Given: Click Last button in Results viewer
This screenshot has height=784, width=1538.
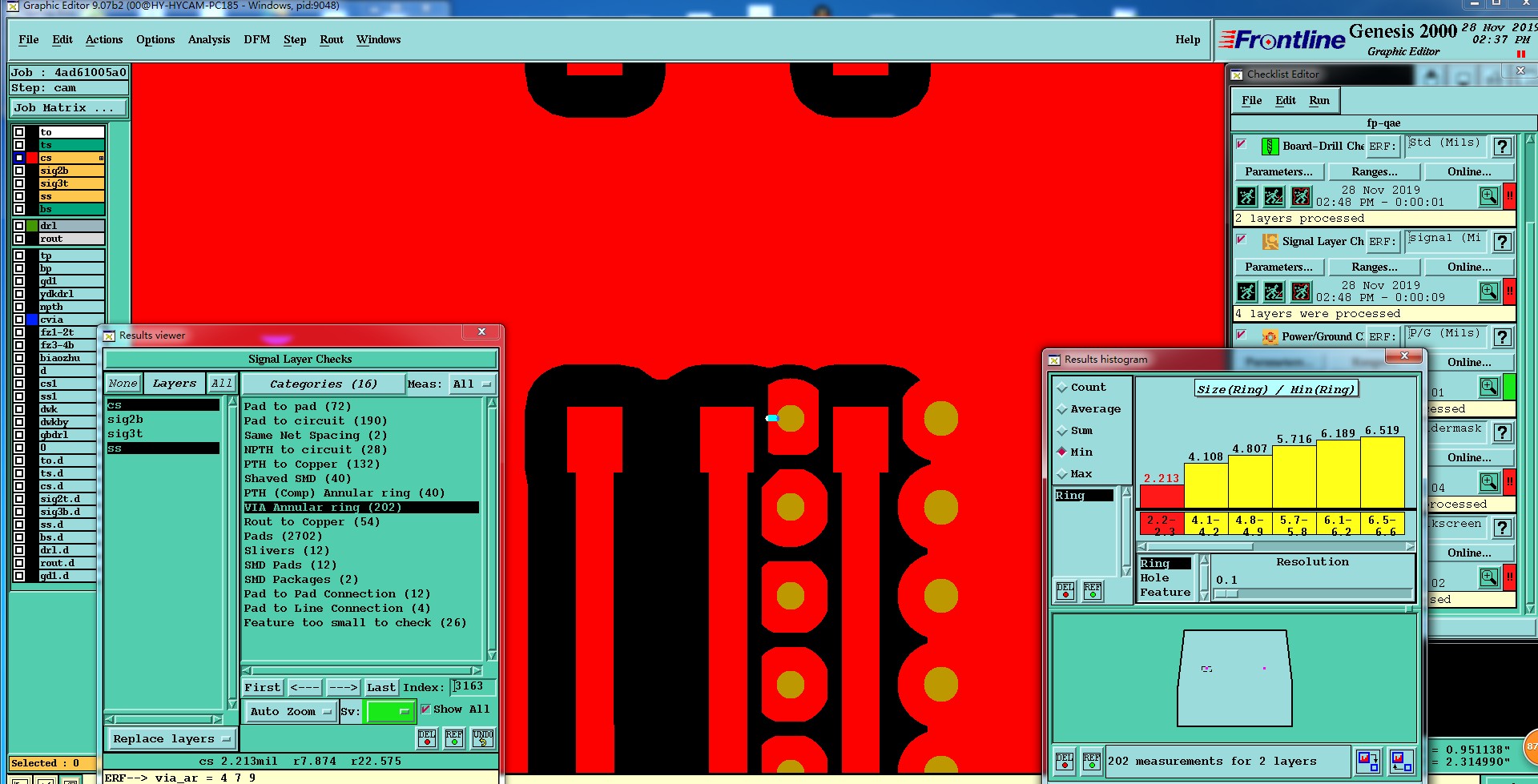Looking at the screenshot, I should pyautogui.click(x=380, y=687).
